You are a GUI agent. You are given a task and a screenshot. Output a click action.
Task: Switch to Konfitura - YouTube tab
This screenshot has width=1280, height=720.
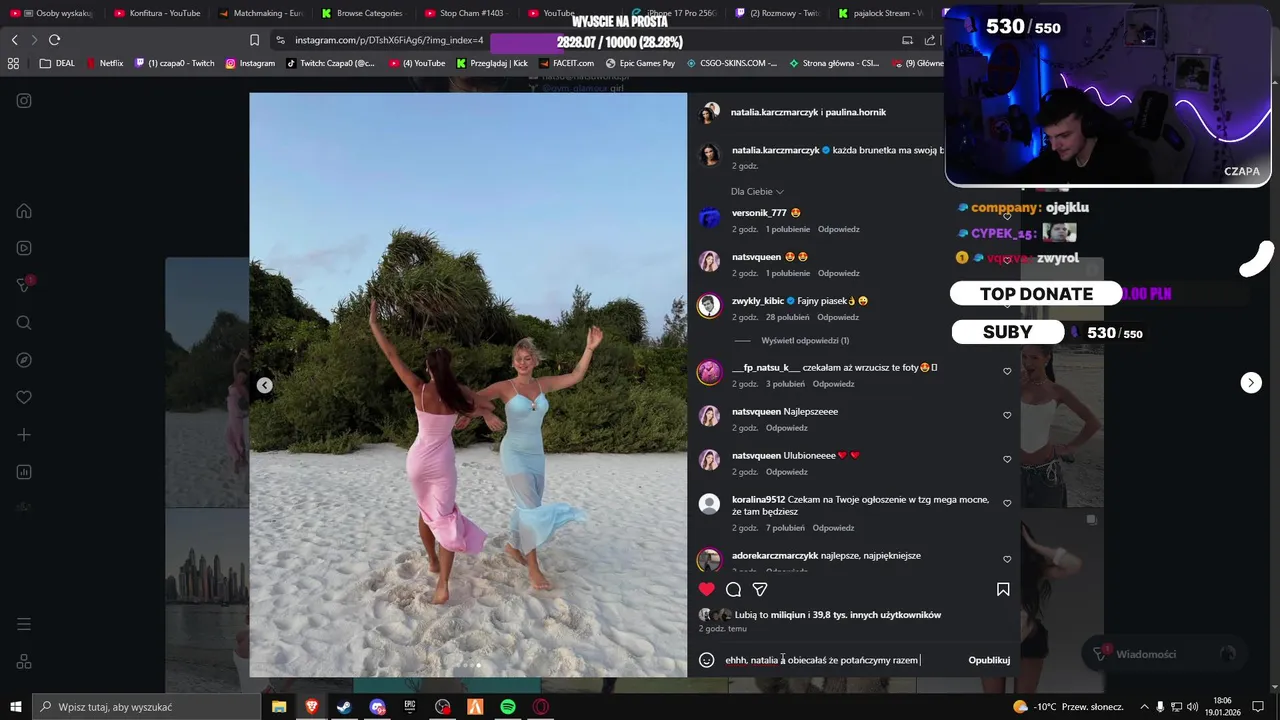157,13
